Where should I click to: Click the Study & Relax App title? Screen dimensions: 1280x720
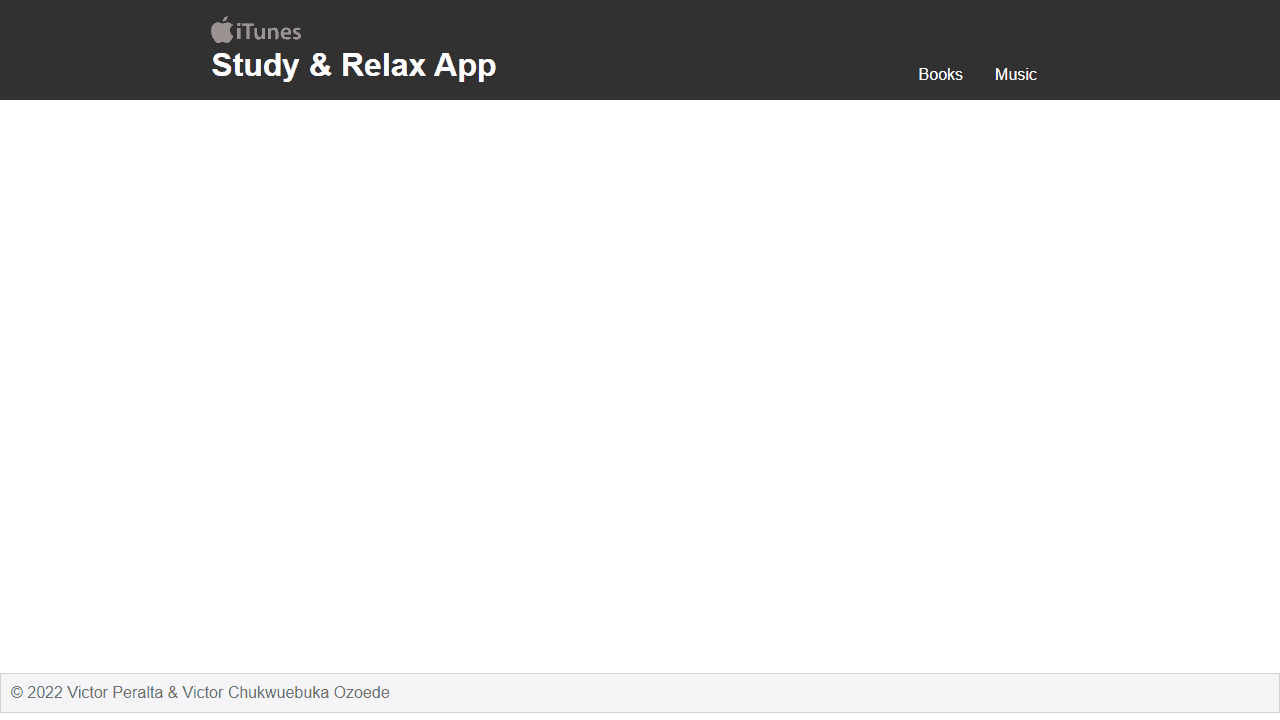[354, 65]
